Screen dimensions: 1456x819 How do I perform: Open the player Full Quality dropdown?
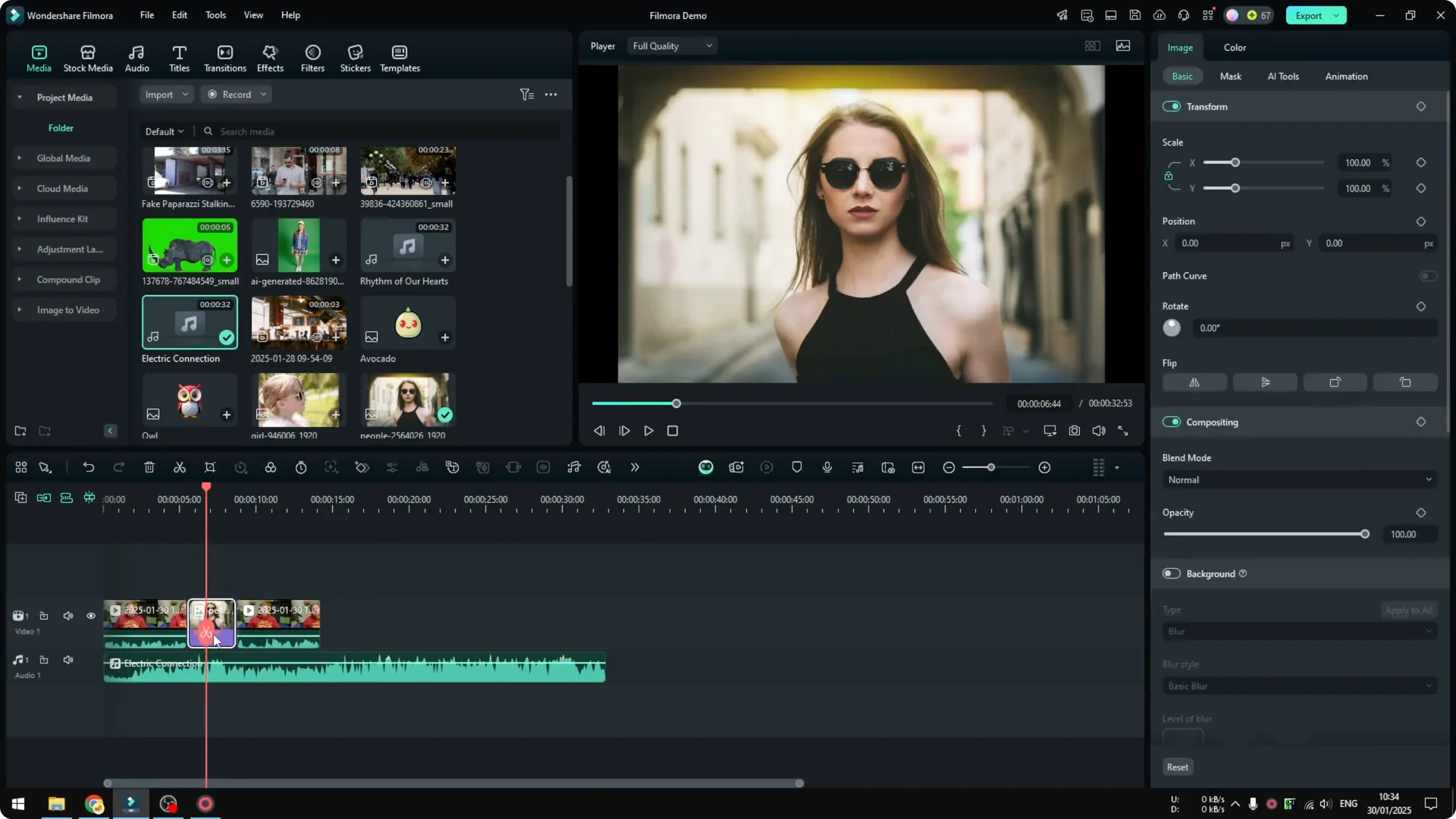tap(671, 45)
